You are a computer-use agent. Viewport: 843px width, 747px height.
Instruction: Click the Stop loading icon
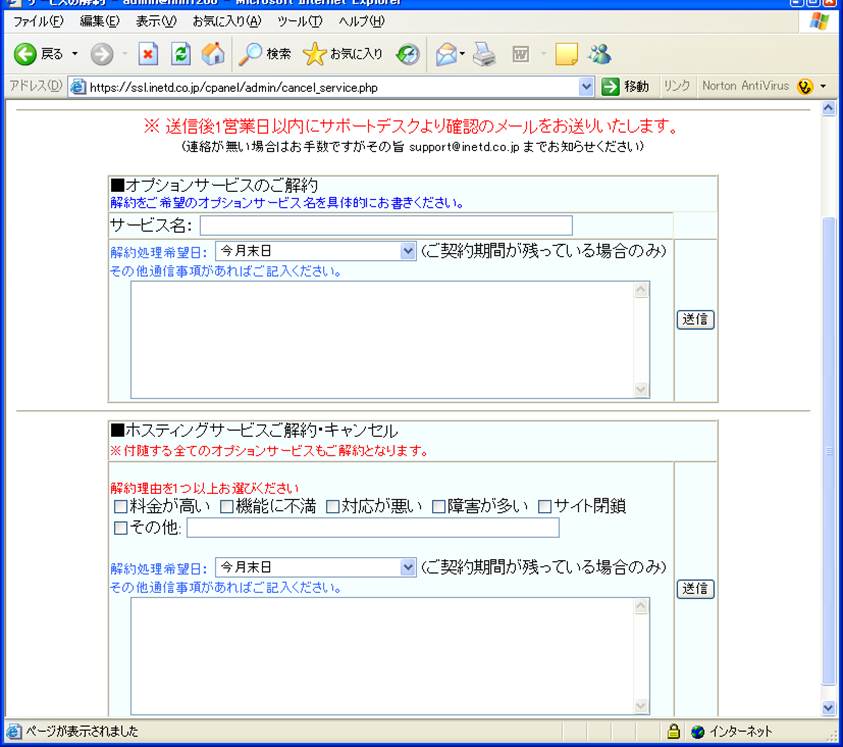148,54
